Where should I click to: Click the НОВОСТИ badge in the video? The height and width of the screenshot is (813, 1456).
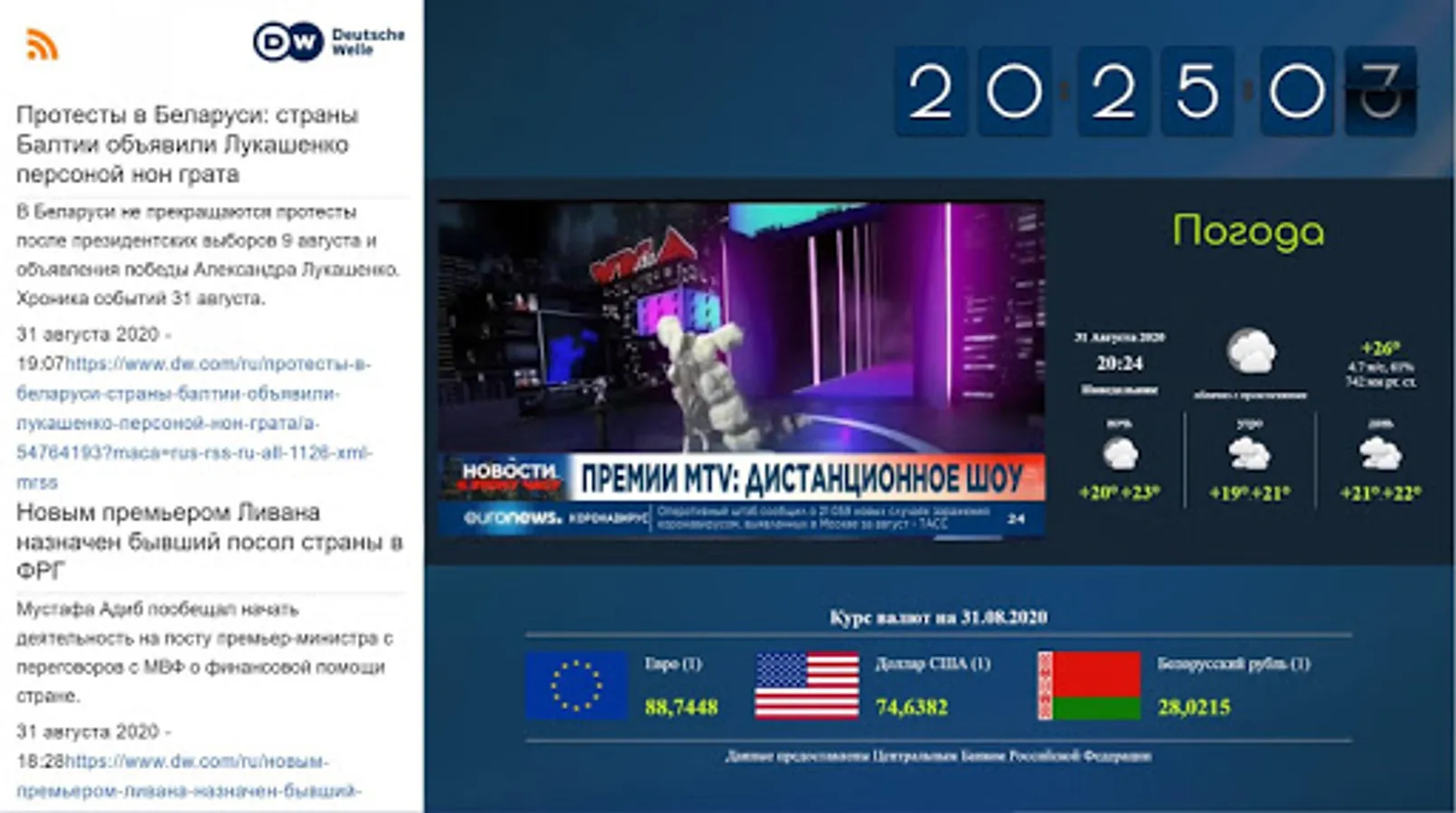pos(510,476)
